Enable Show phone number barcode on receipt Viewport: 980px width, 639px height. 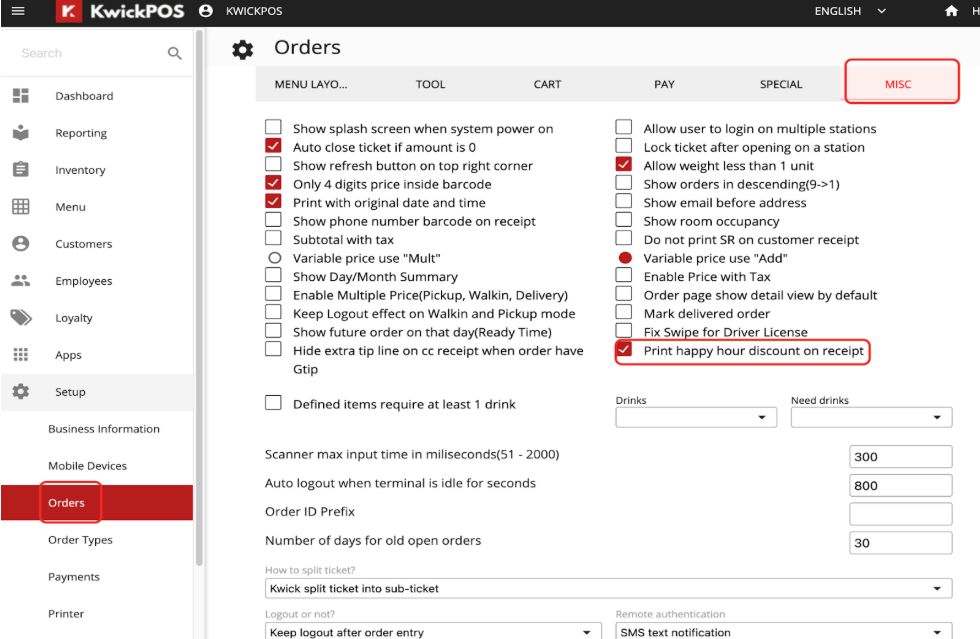(x=273, y=219)
